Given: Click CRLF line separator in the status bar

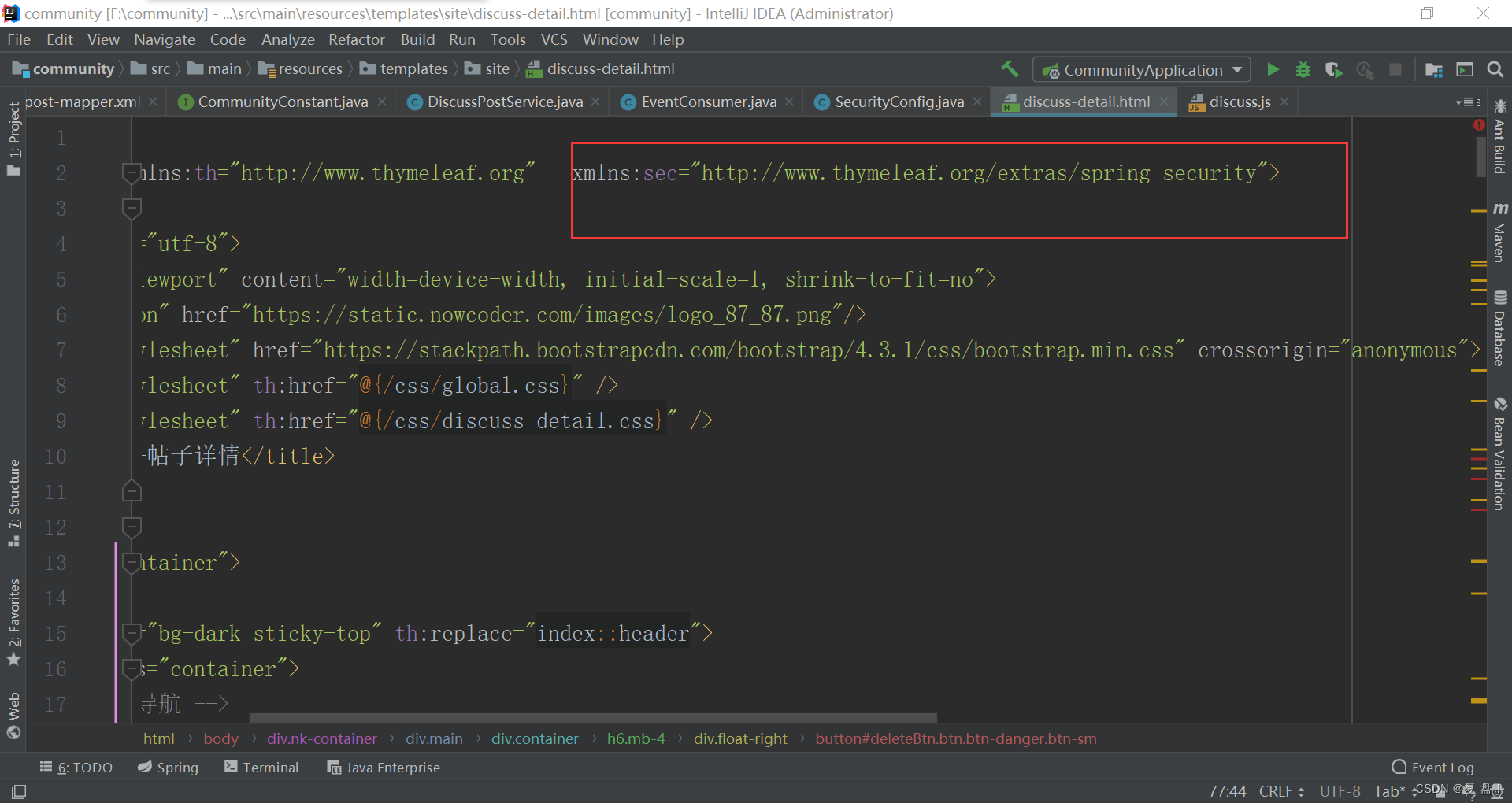Looking at the screenshot, I should point(1281,791).
